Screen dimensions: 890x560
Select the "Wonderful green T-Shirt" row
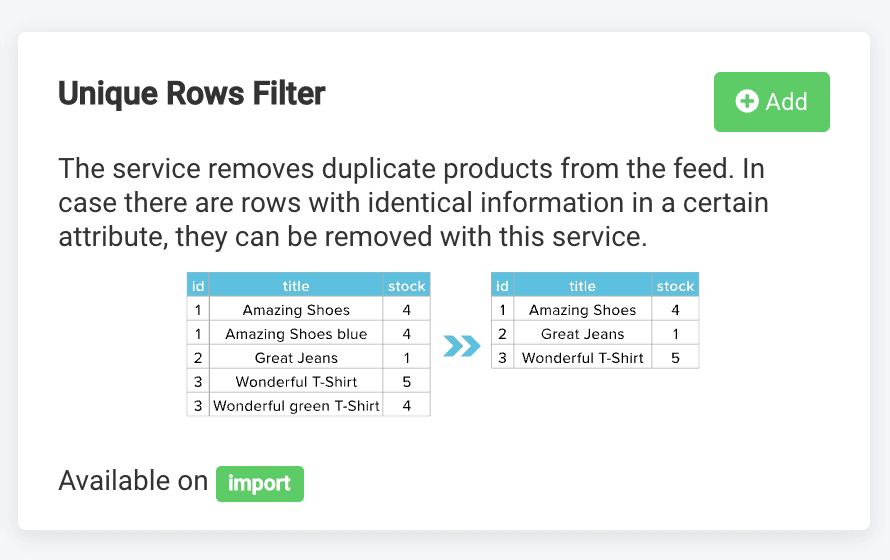(x=296, y=405)
